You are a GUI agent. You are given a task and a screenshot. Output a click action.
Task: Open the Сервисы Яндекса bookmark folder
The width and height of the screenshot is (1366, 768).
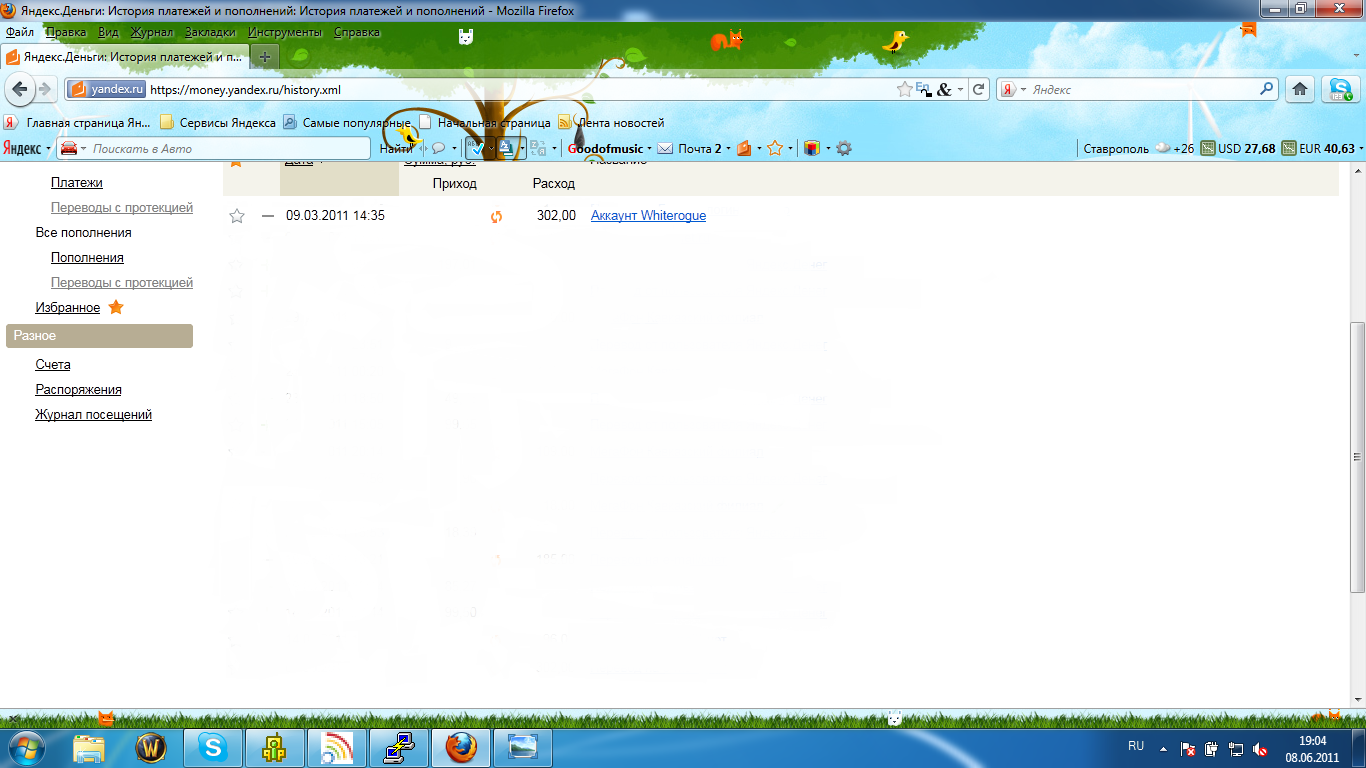(218, 123)
